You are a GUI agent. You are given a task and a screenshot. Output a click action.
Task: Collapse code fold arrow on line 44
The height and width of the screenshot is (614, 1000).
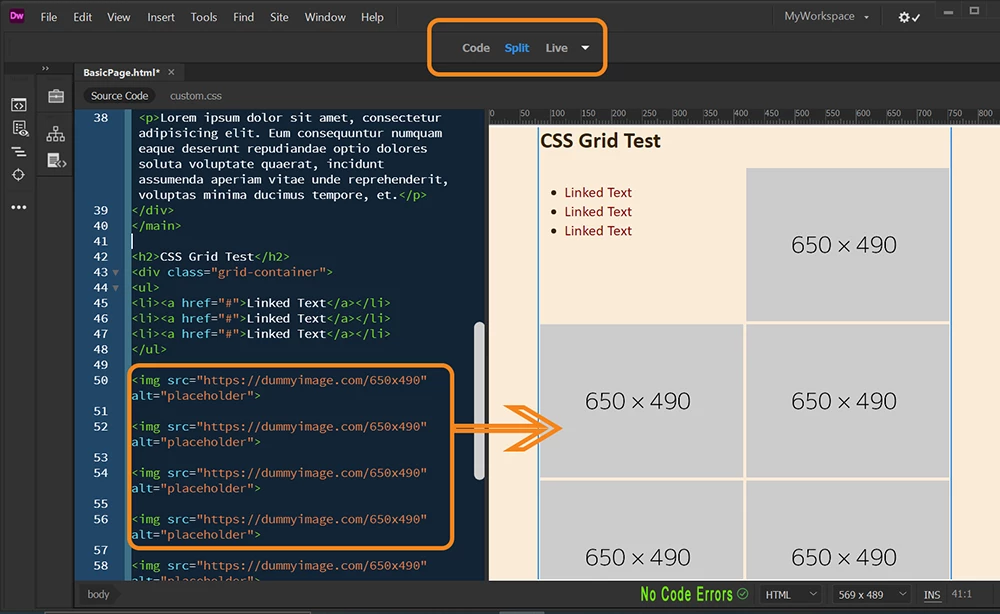coord(115,288)
